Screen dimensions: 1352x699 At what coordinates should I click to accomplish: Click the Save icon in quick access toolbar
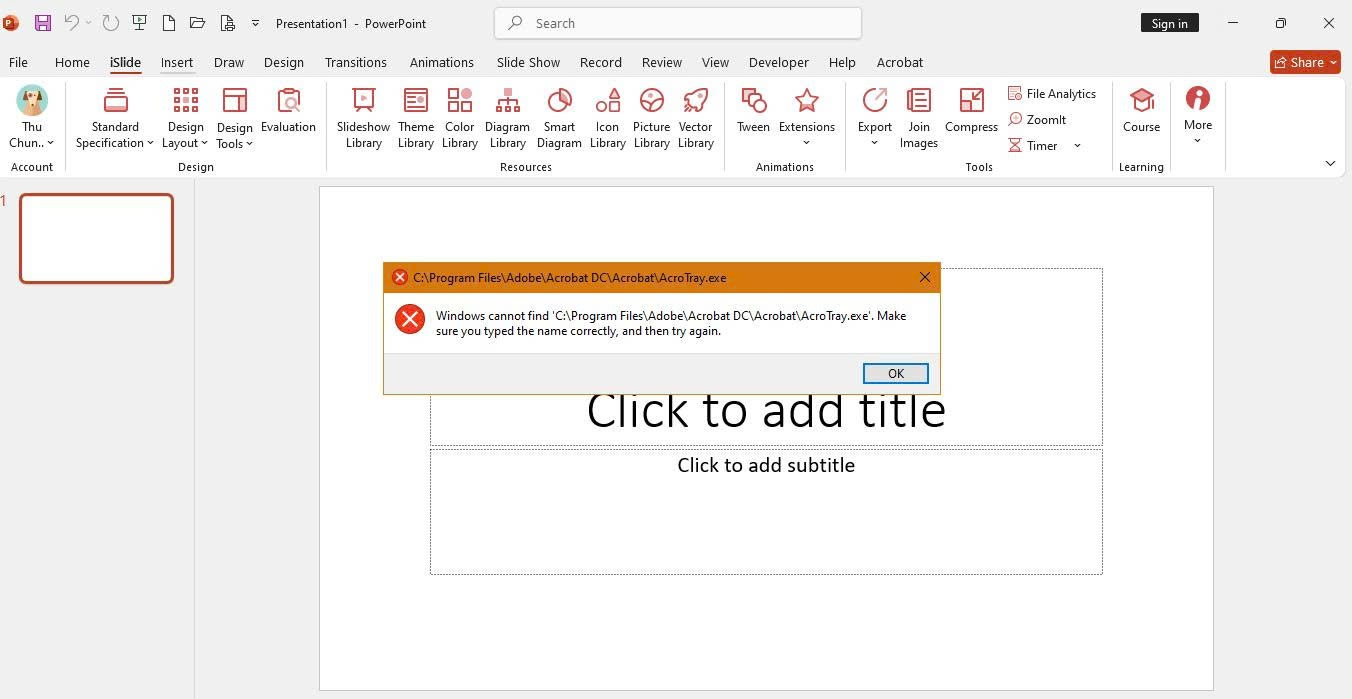coord(42,23)
